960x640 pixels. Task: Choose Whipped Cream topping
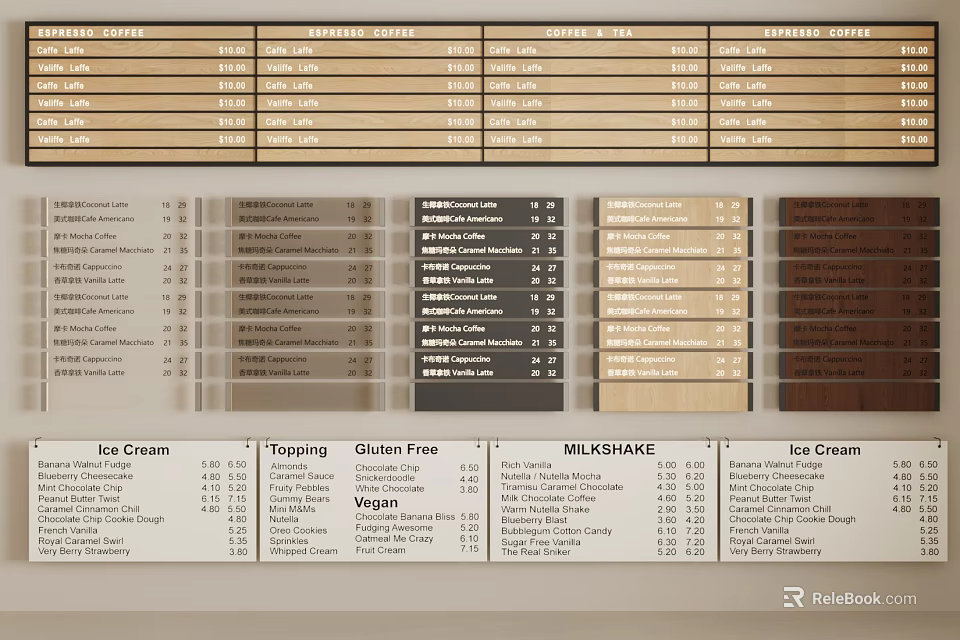(304, 551)
